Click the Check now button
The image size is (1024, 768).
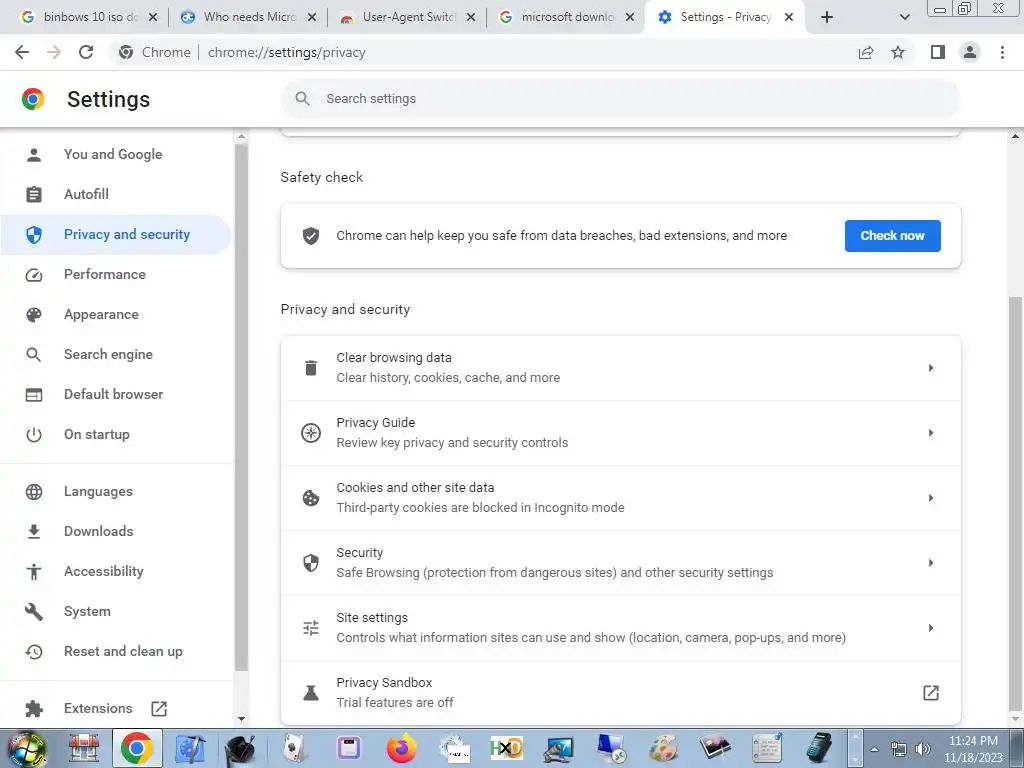[x=892, y=236]
